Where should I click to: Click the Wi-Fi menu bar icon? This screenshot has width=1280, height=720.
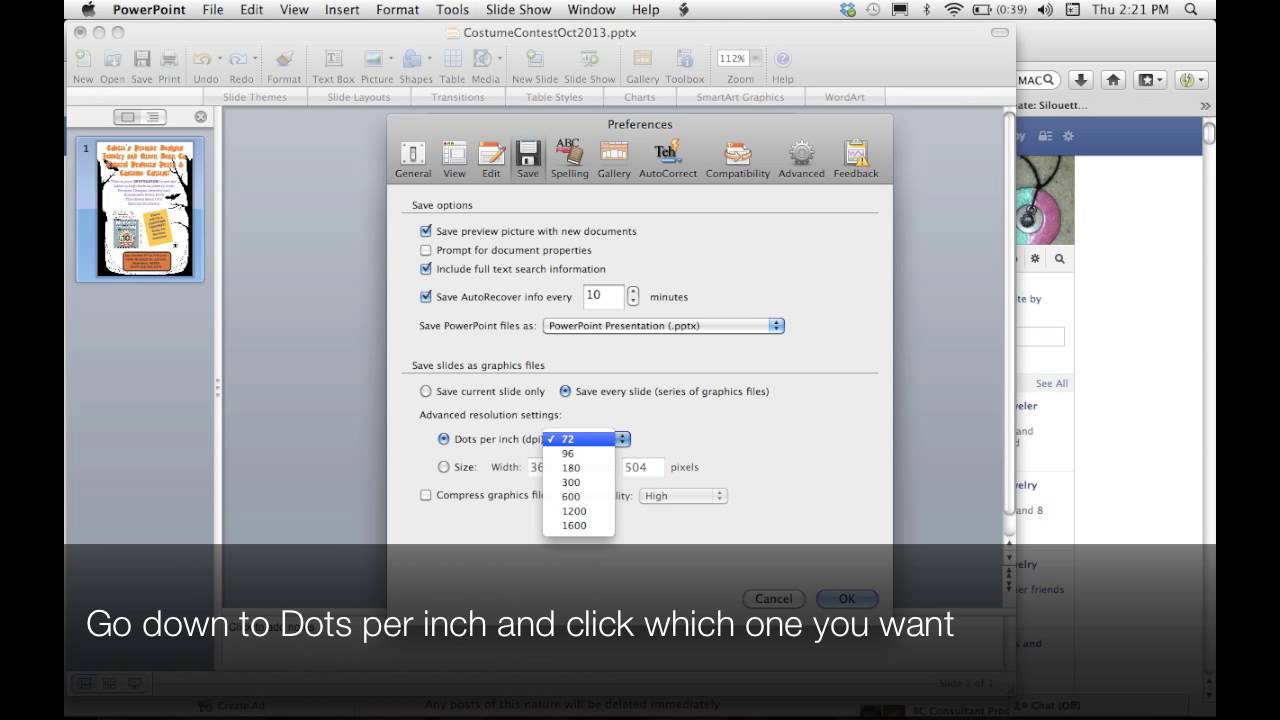tap(953, 9)
